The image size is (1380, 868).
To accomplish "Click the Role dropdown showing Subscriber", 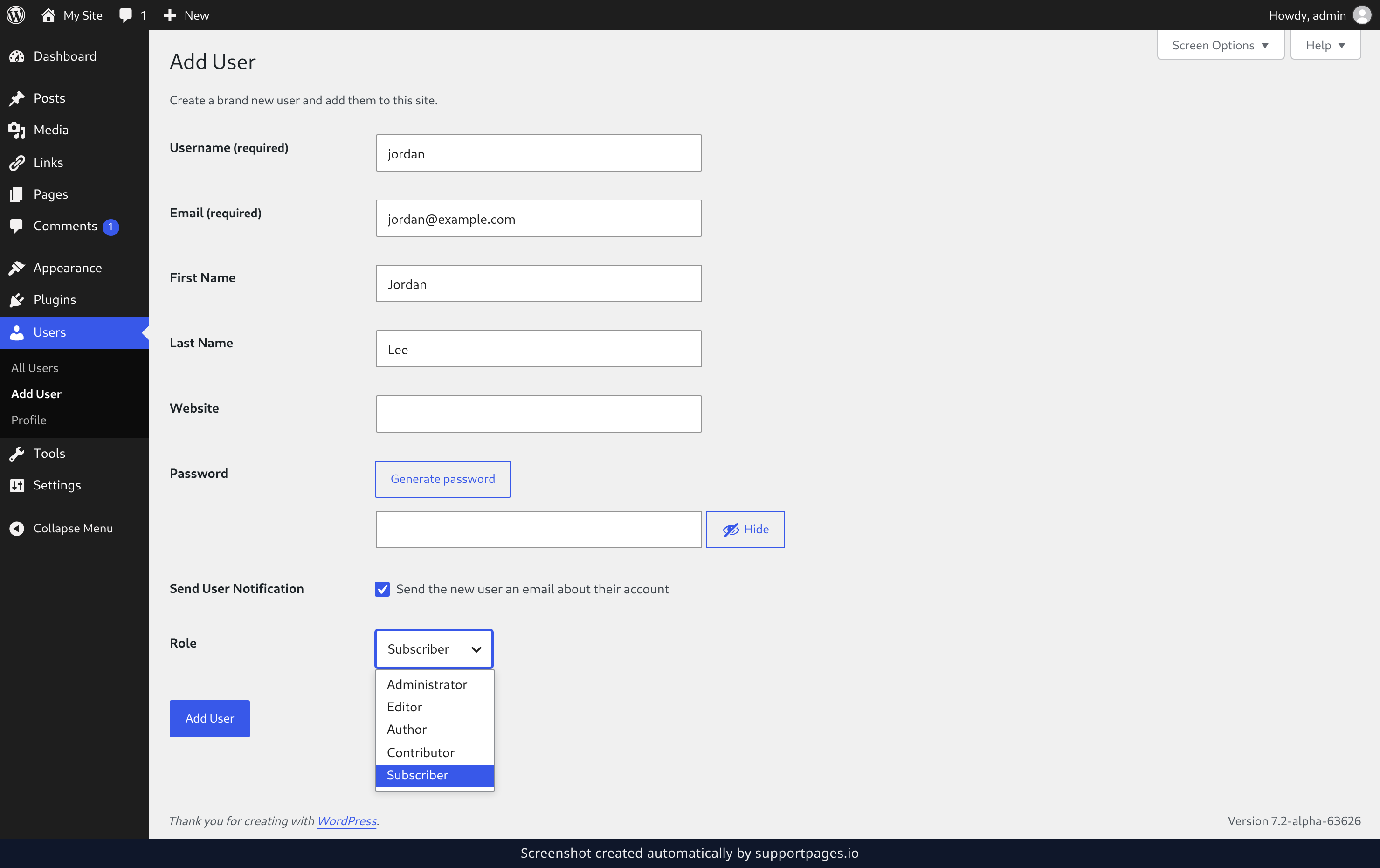I will click(x=434, y=648).
